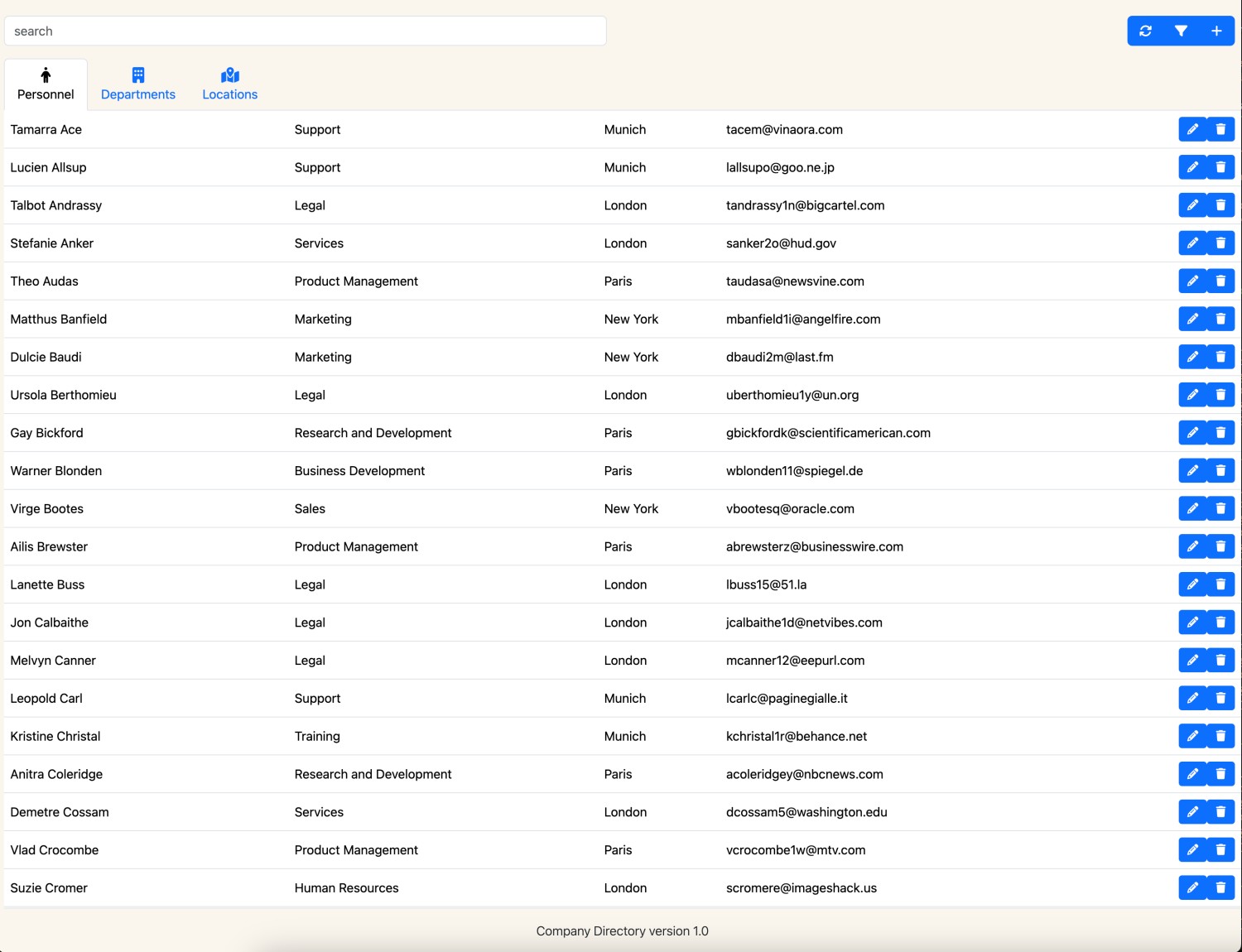Open the Locations tab
This screenshot has height=952, width=1242.
[x=229, y=84]
